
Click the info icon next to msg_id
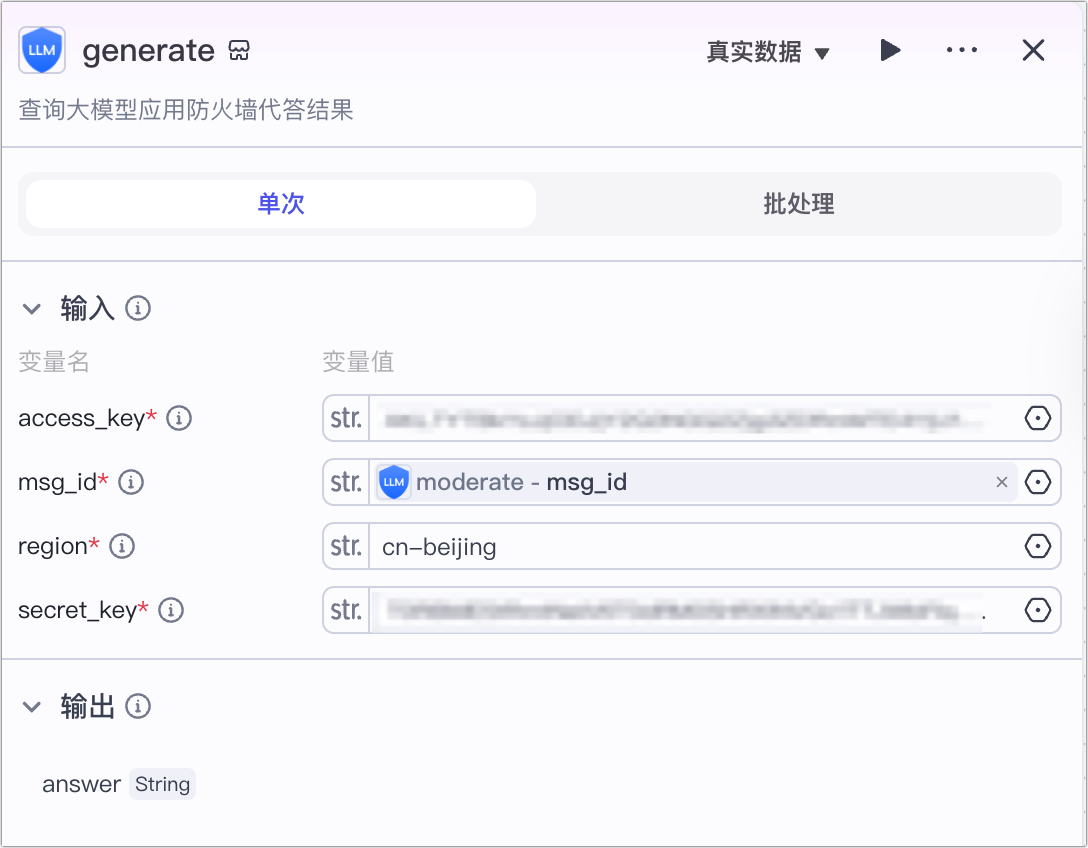coord(131,482)
